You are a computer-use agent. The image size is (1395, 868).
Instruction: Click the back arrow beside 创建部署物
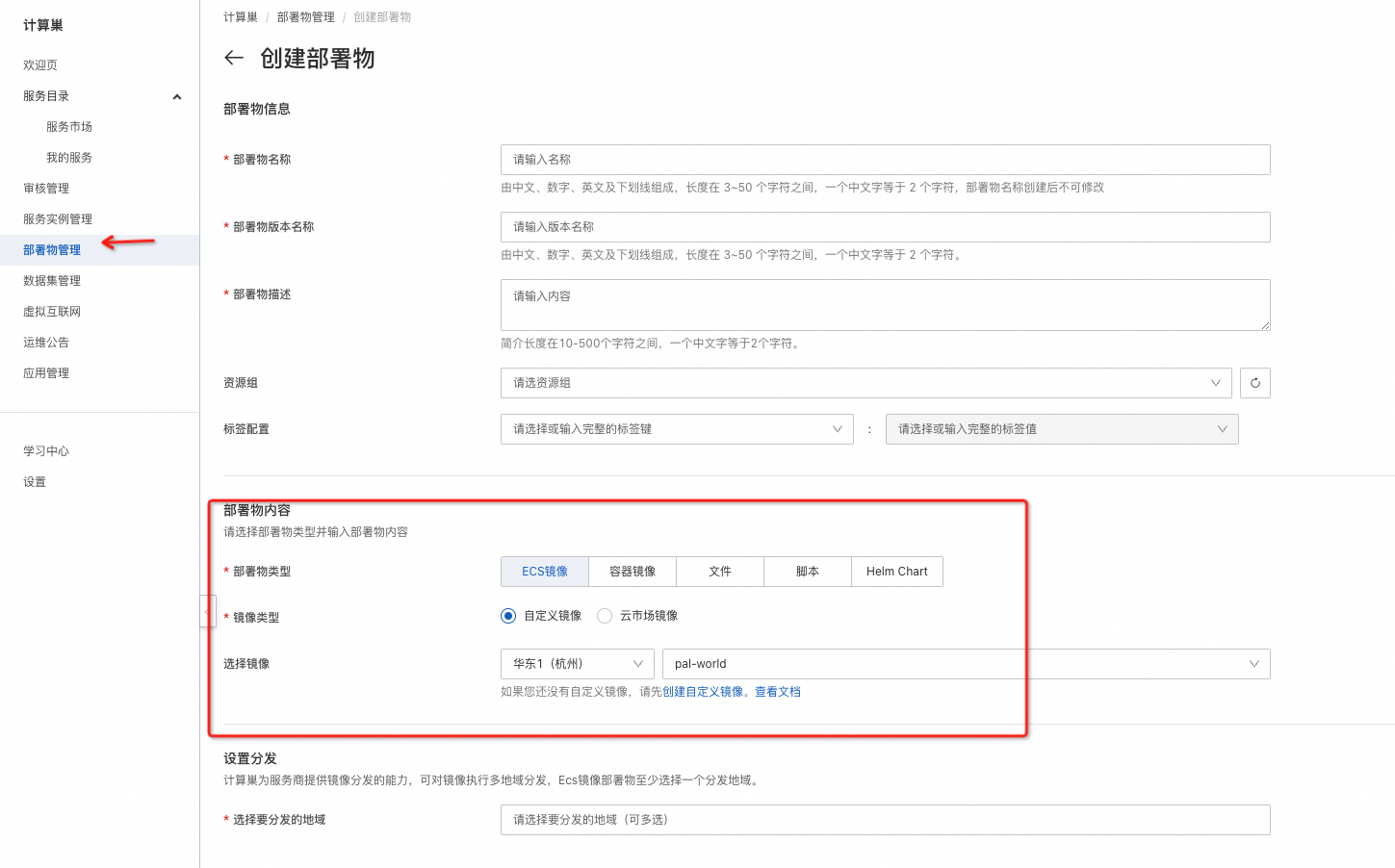234,58
